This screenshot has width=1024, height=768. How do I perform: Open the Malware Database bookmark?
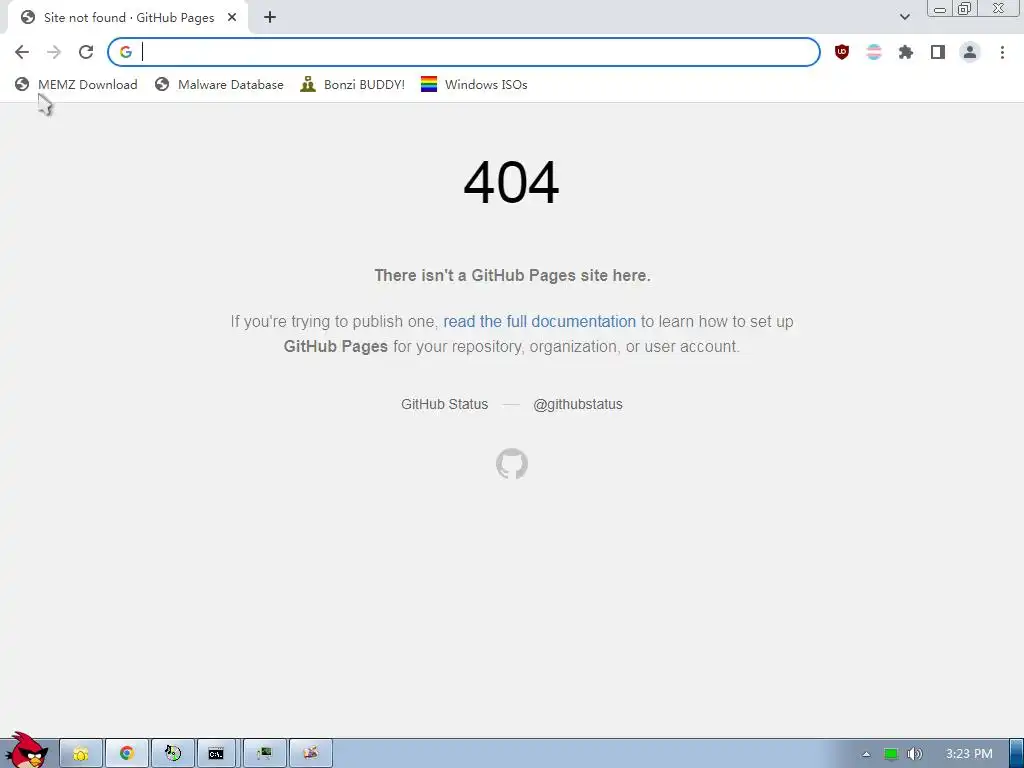coord(219,84)
